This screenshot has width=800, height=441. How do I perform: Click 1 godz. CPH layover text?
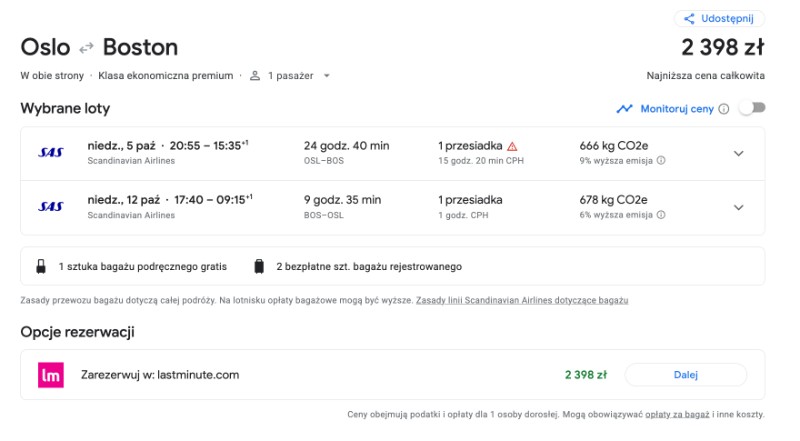[463, 215]
